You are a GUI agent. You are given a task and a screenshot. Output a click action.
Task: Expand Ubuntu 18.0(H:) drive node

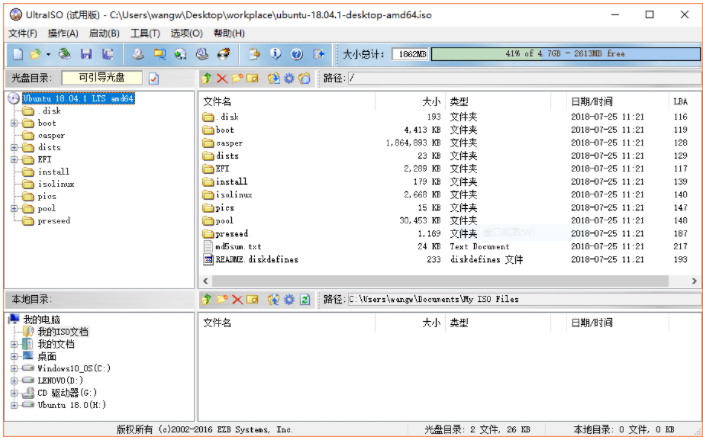(x=14, y=405)
